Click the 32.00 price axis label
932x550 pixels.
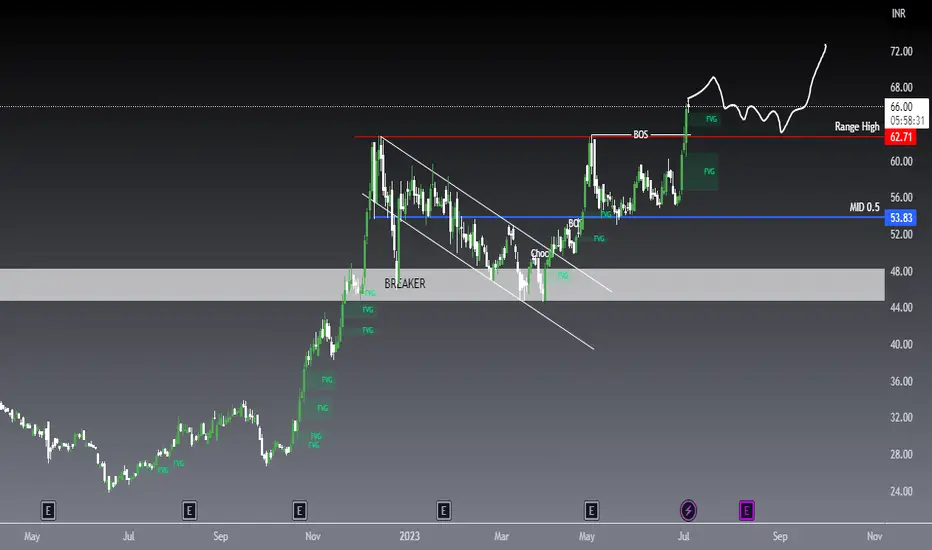coord(901,418)
